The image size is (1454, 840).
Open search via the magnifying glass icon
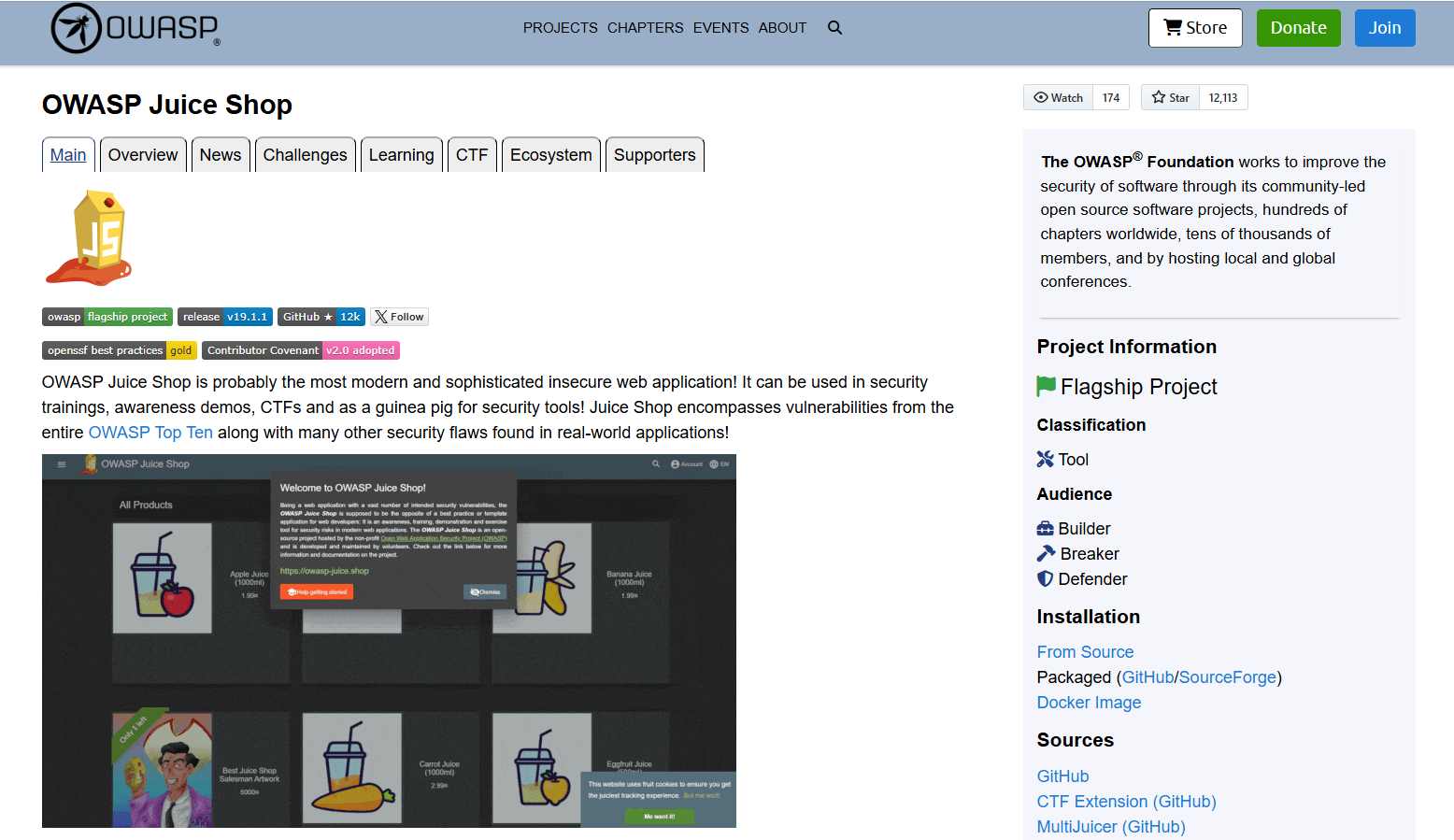coord(834,28)
